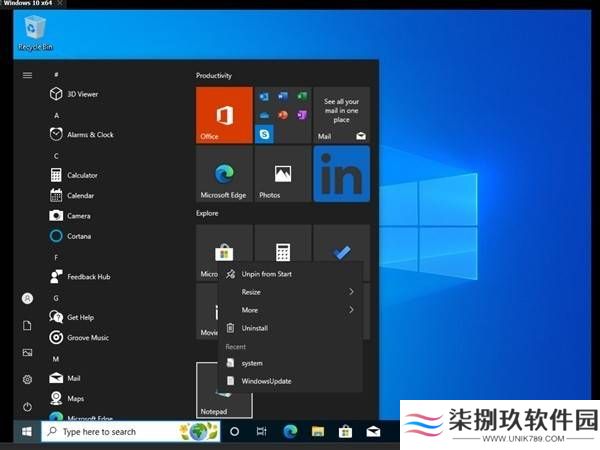This screenshot has width=600, height=450.
Task: Launch the Camera app
Action: tap(70, 215)
